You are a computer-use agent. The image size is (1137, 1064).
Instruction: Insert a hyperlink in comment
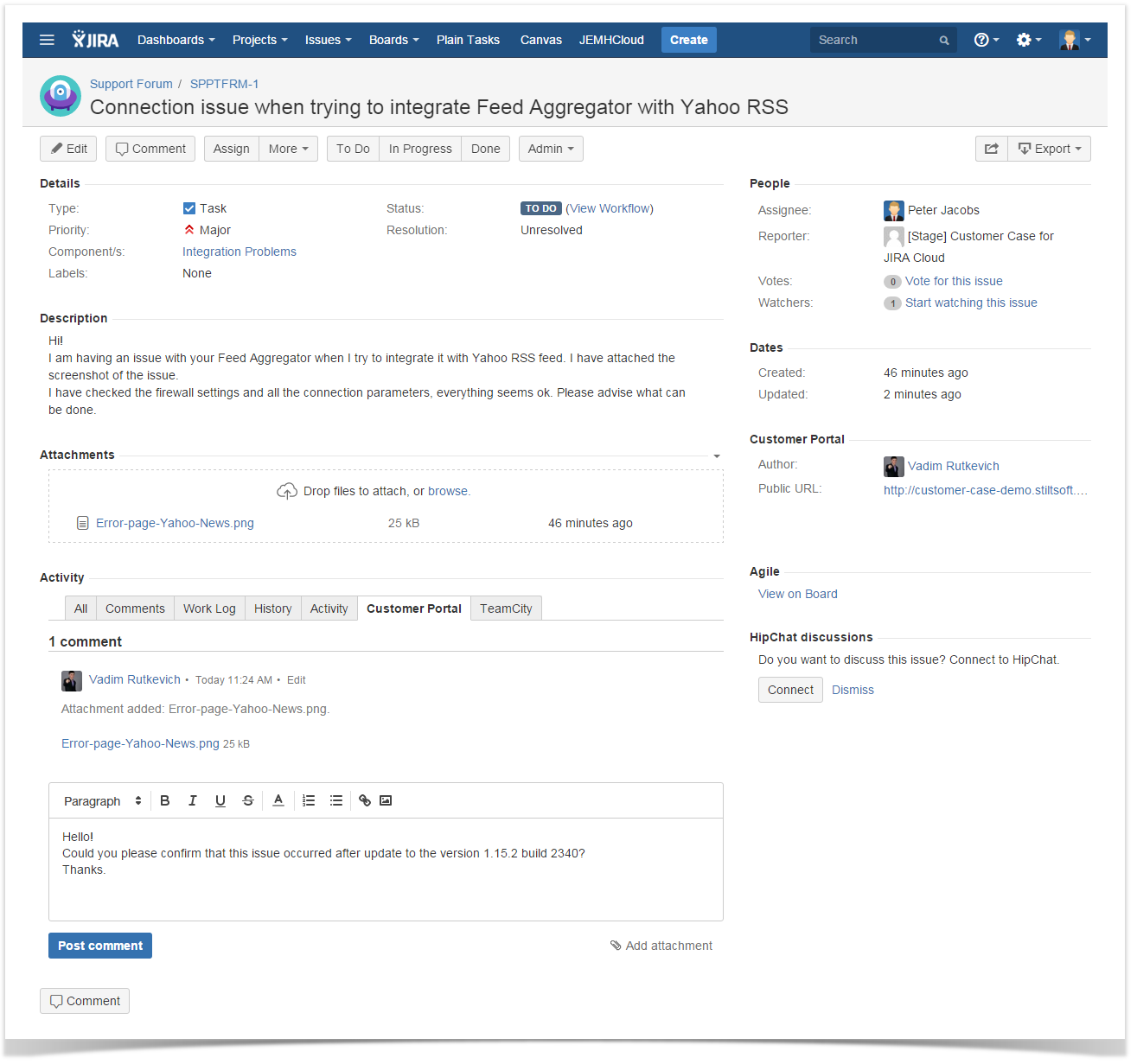365,800
